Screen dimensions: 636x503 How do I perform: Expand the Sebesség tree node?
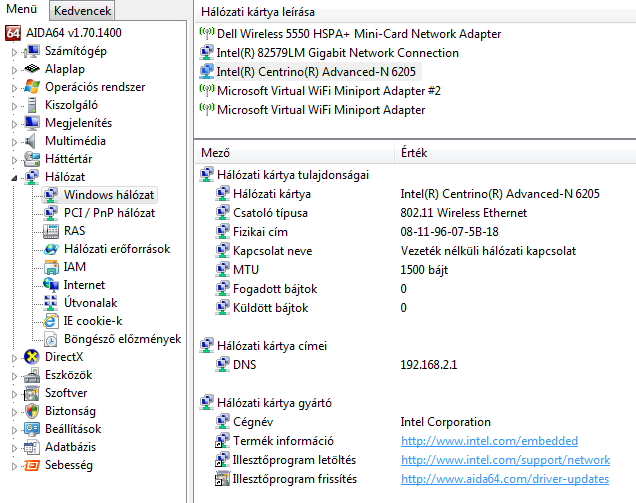click(x=15, y=466)
